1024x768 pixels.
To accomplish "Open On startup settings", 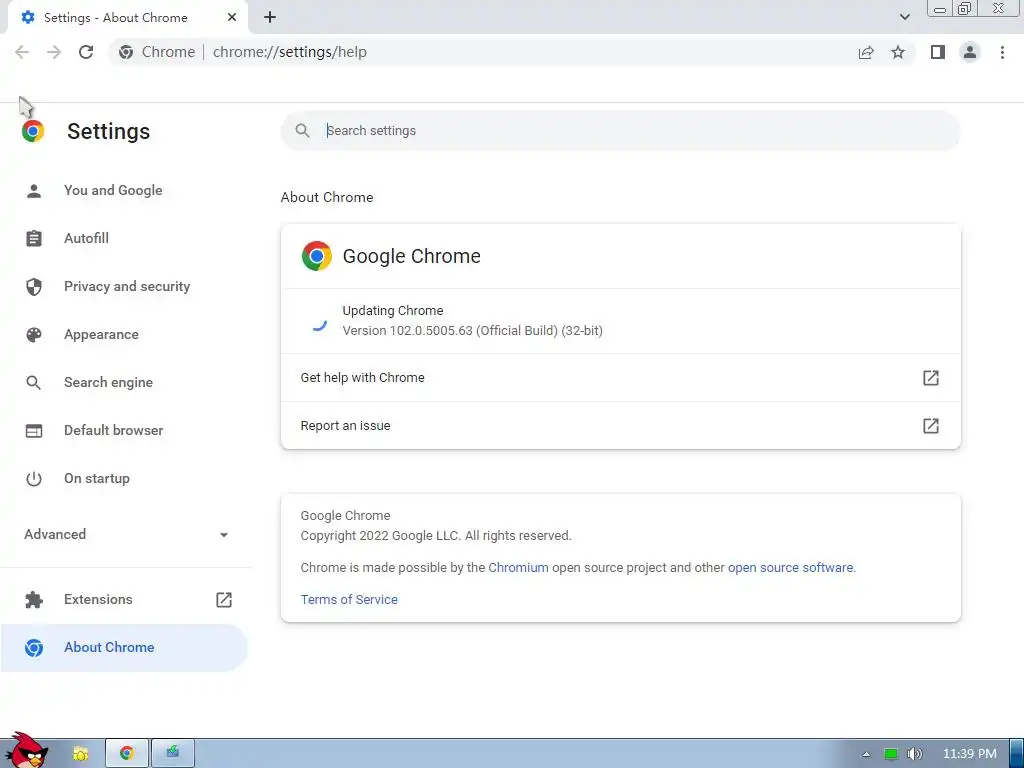I will 124,479.
